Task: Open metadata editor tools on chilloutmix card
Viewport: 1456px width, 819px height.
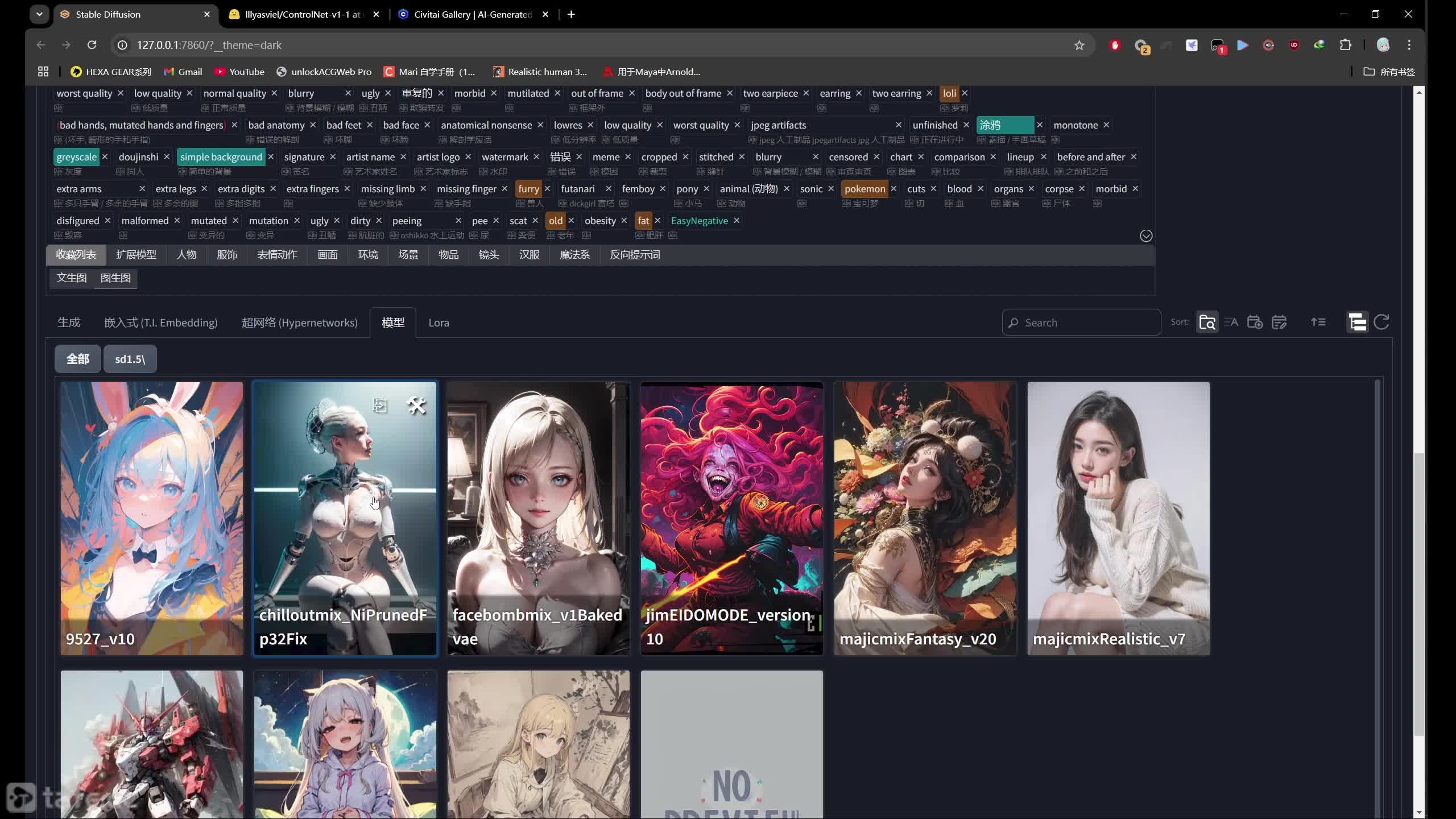Action: coord(416,406)
